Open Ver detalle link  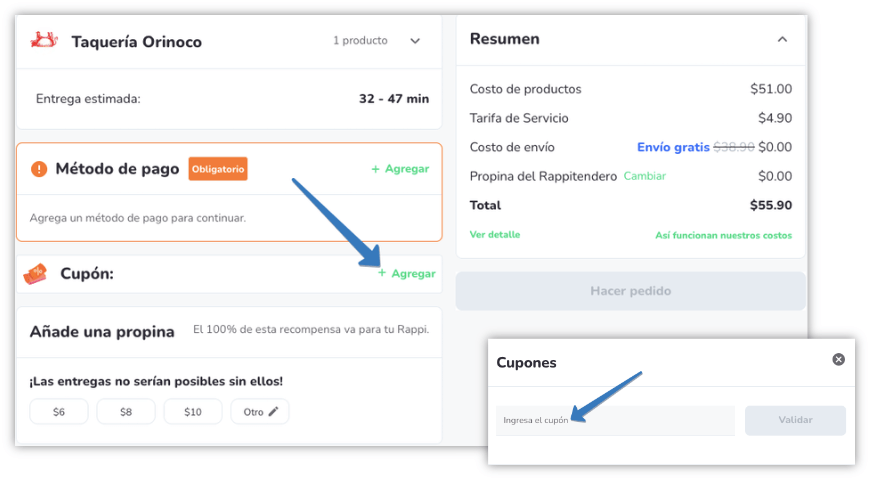point(495,235)
